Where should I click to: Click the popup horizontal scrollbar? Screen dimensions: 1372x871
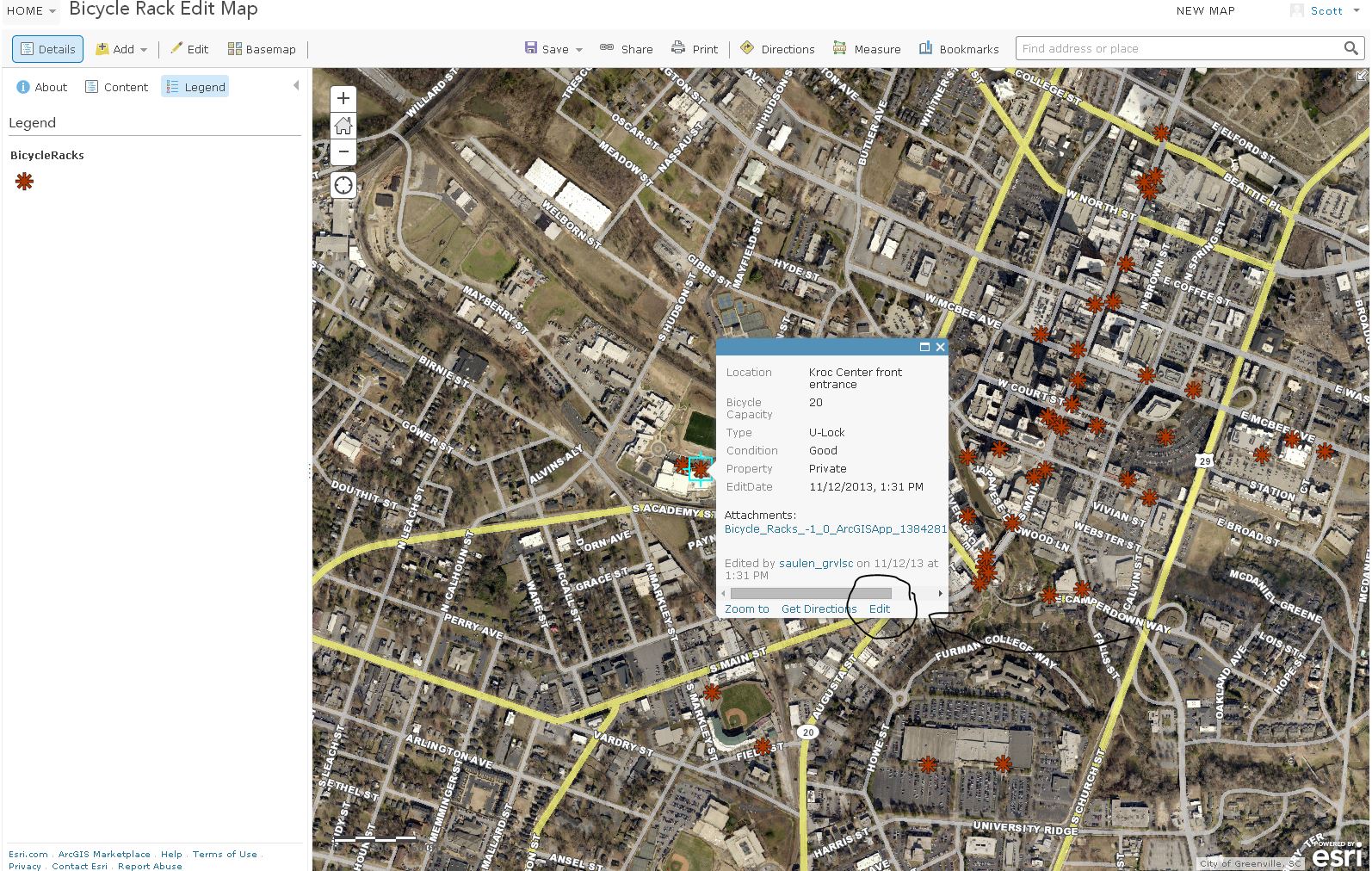coord(811,593)
